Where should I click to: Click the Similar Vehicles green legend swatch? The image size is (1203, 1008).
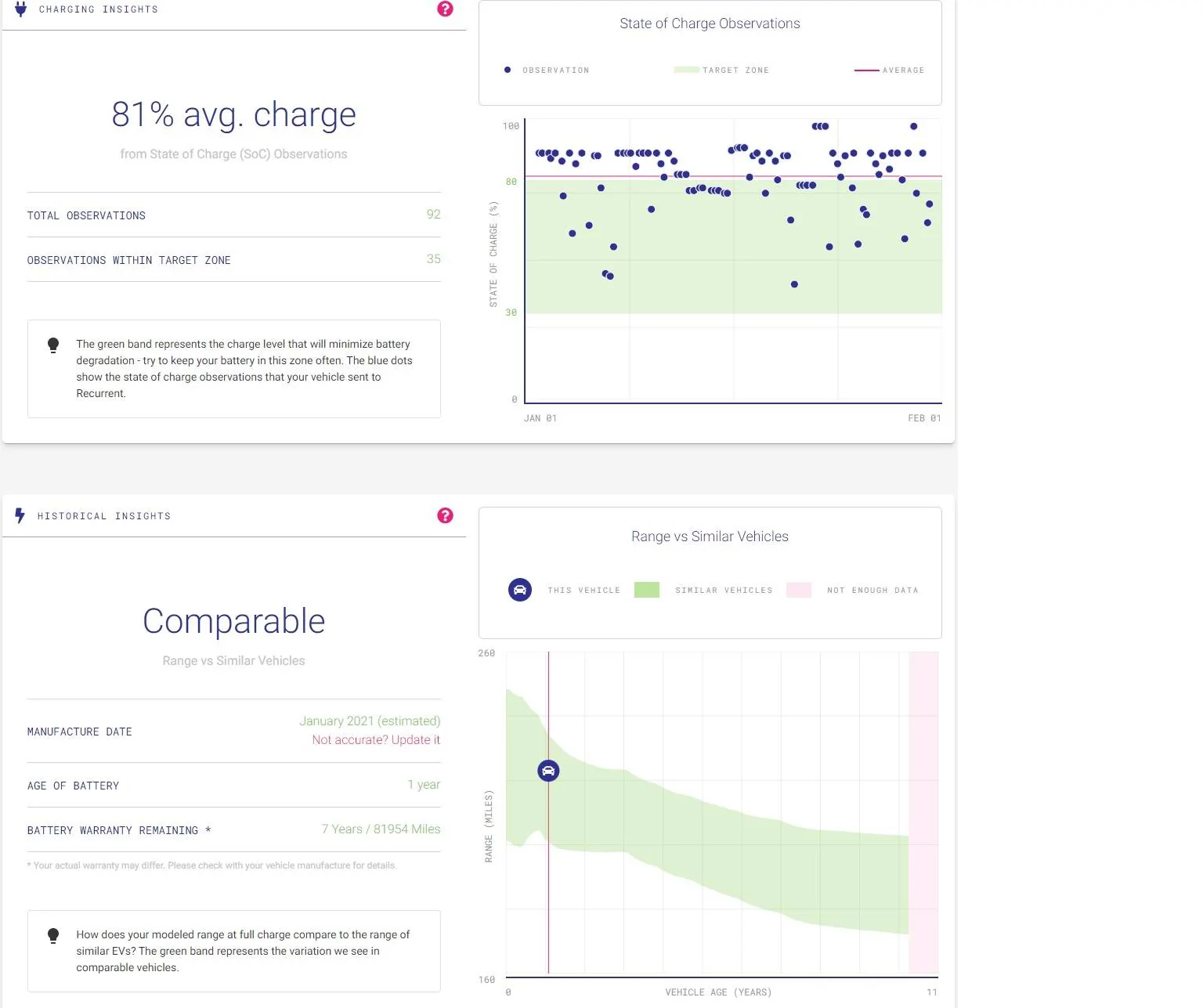click(x=647, y=590)
